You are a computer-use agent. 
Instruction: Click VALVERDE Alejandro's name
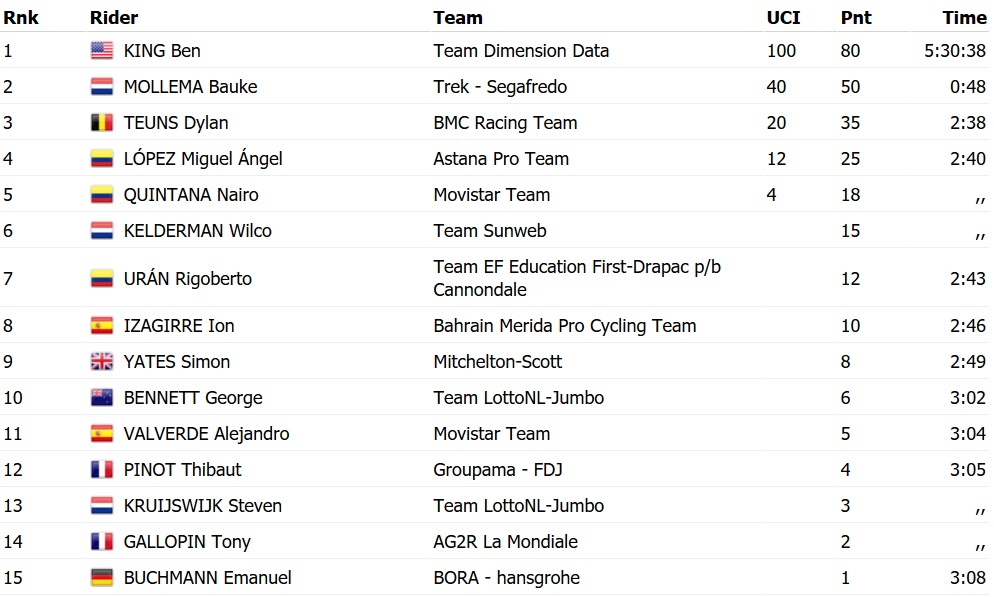[206, 434]
